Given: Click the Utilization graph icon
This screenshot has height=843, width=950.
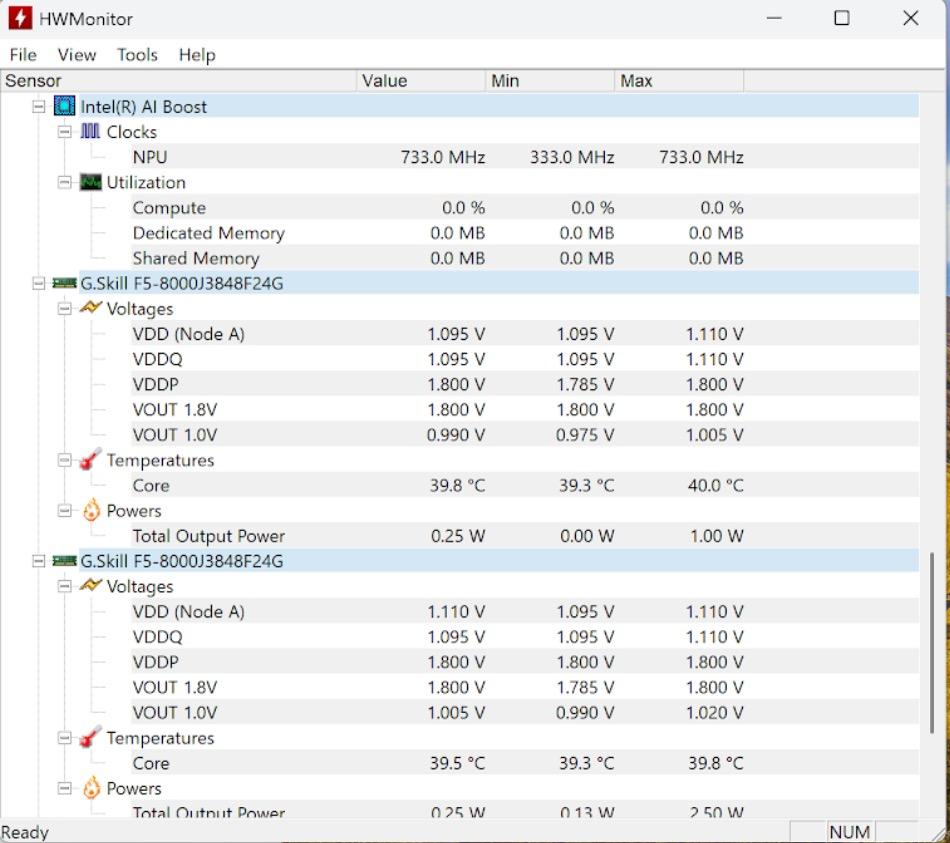Looking at the screenshot, I should tap(91, 182).
